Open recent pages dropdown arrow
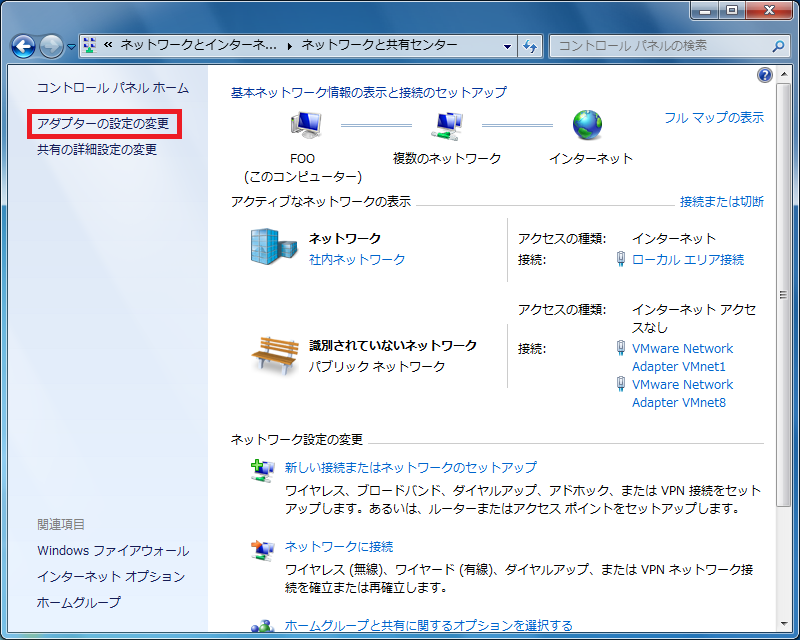Image resolution: width=800 pixels, height=640 pixels. tap(71, 47)
